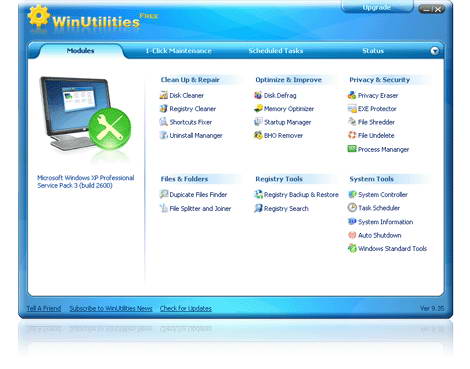Open Registry Backup & Restore icon
470x369 pixels.
258,194
